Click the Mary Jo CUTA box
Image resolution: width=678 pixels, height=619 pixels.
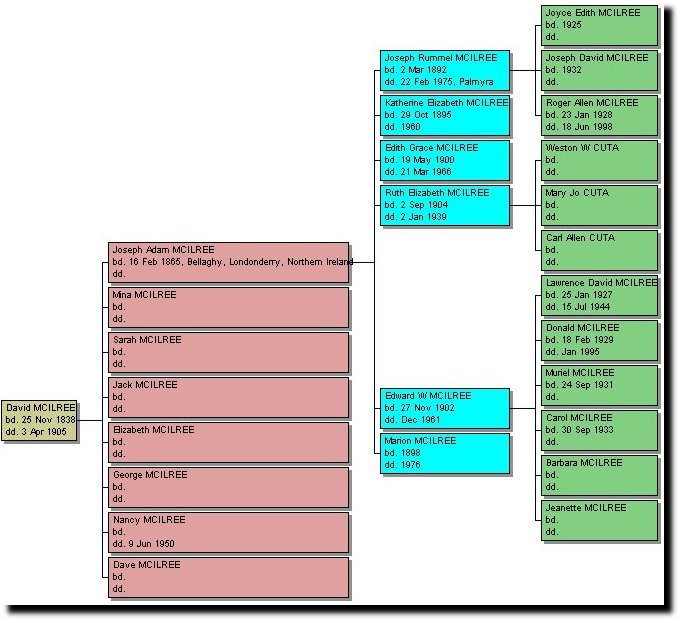tap(599, 205)
